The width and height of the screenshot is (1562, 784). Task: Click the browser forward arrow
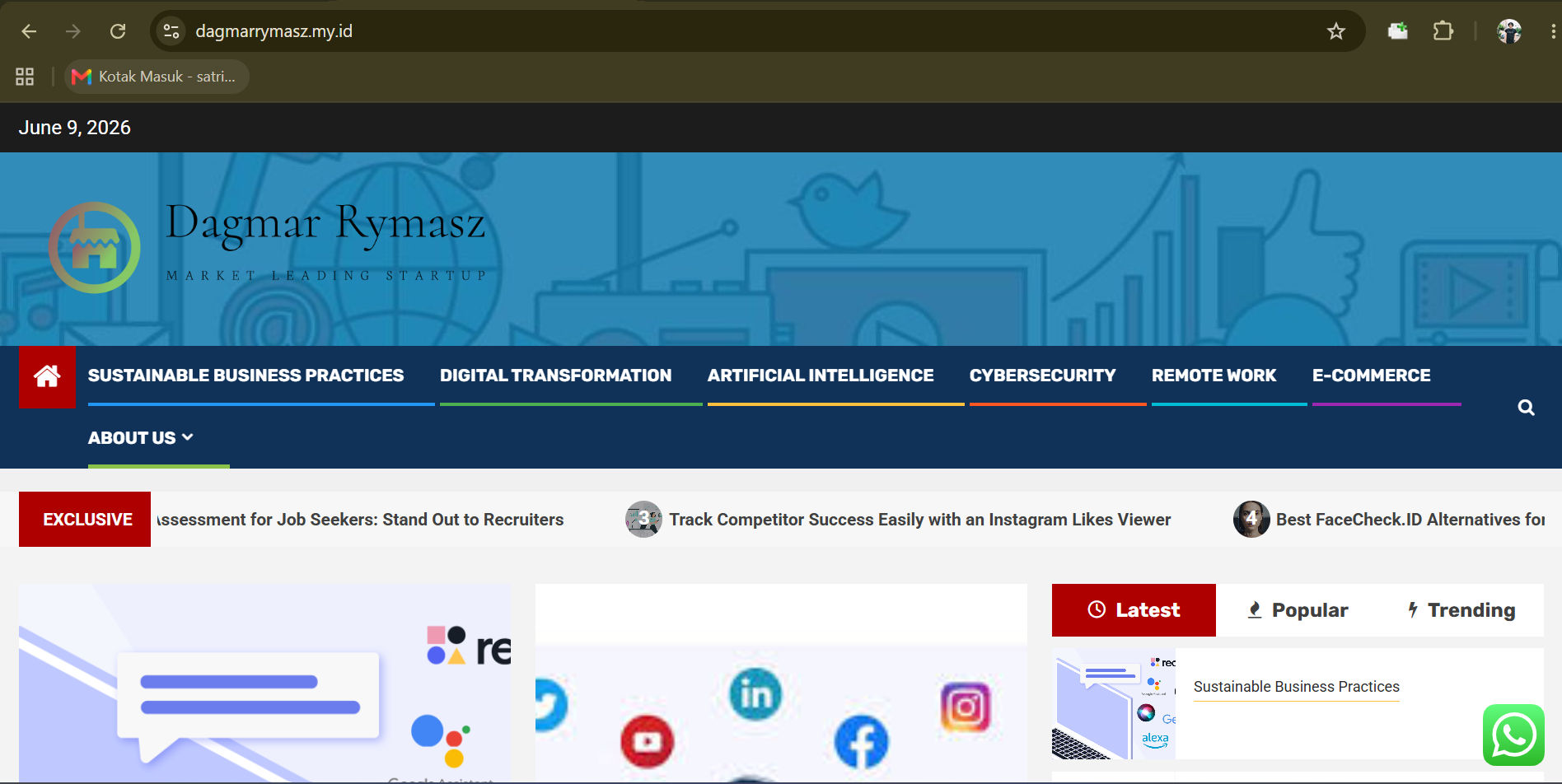click(x=73, y=31)
